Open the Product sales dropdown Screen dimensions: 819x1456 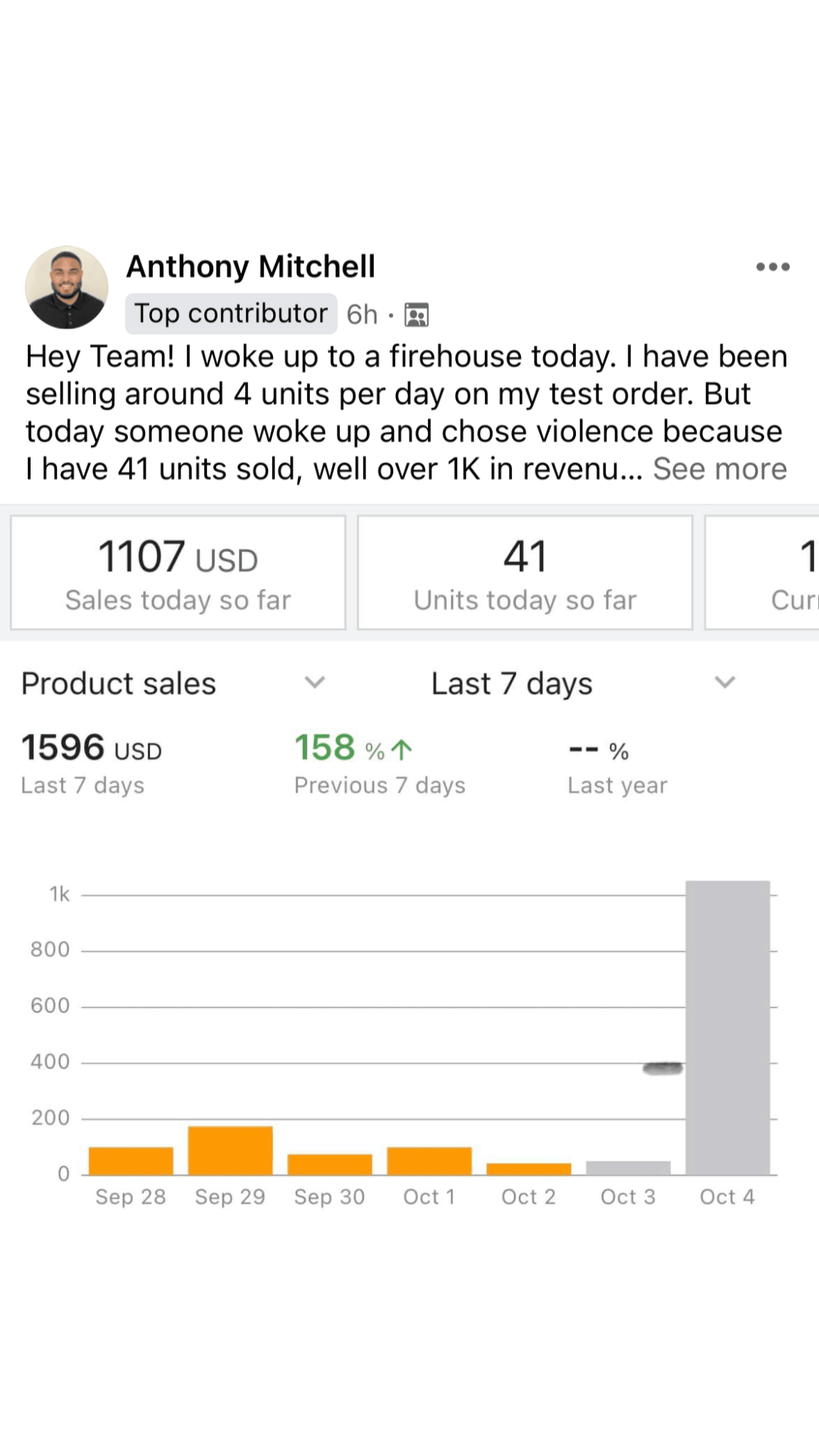(x=314, y=683)
